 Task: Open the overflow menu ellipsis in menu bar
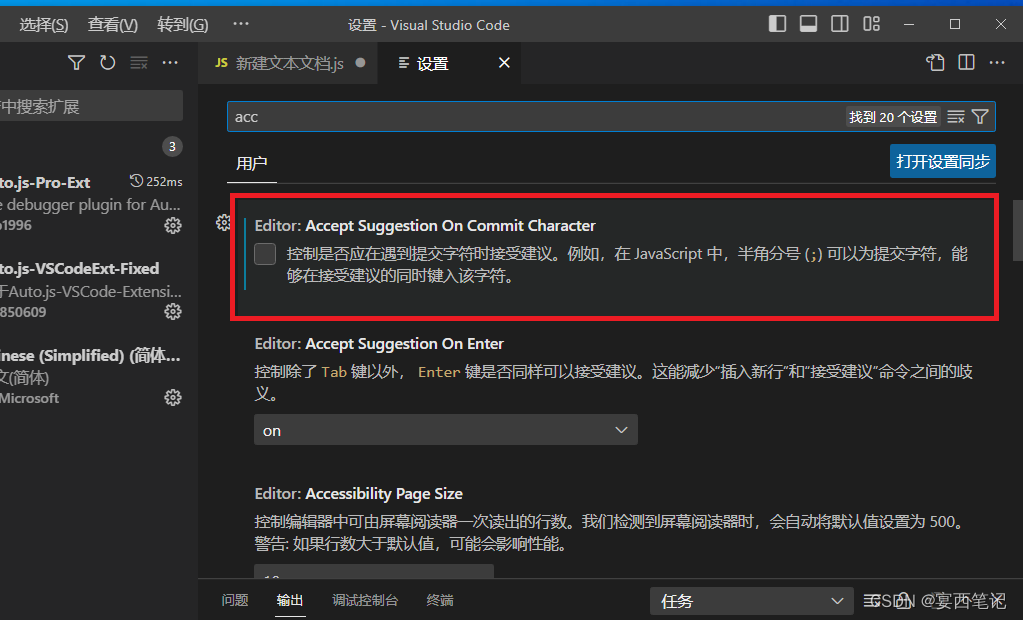[241, 24]
